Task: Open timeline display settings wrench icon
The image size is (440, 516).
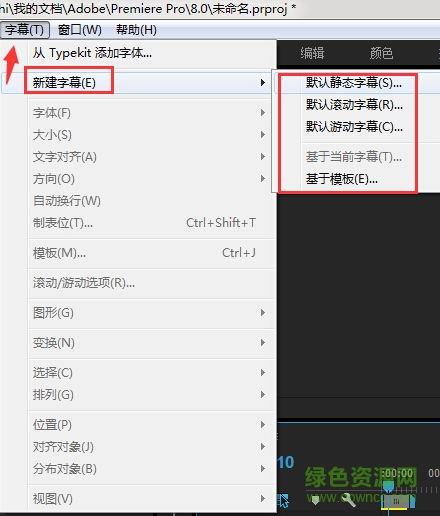Action: 348,500
